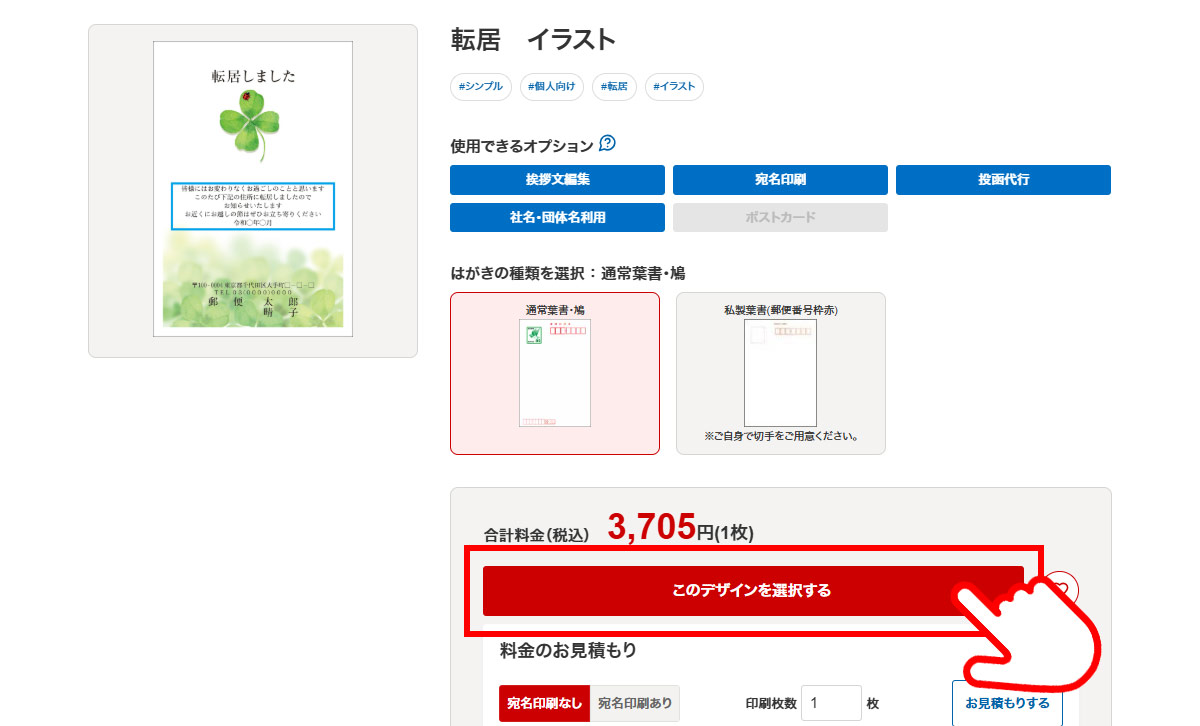Viewport: 1200px width, 726px height.
Task: Click the help question mark beside 使用できるオプション
Action: coord(607,144)
